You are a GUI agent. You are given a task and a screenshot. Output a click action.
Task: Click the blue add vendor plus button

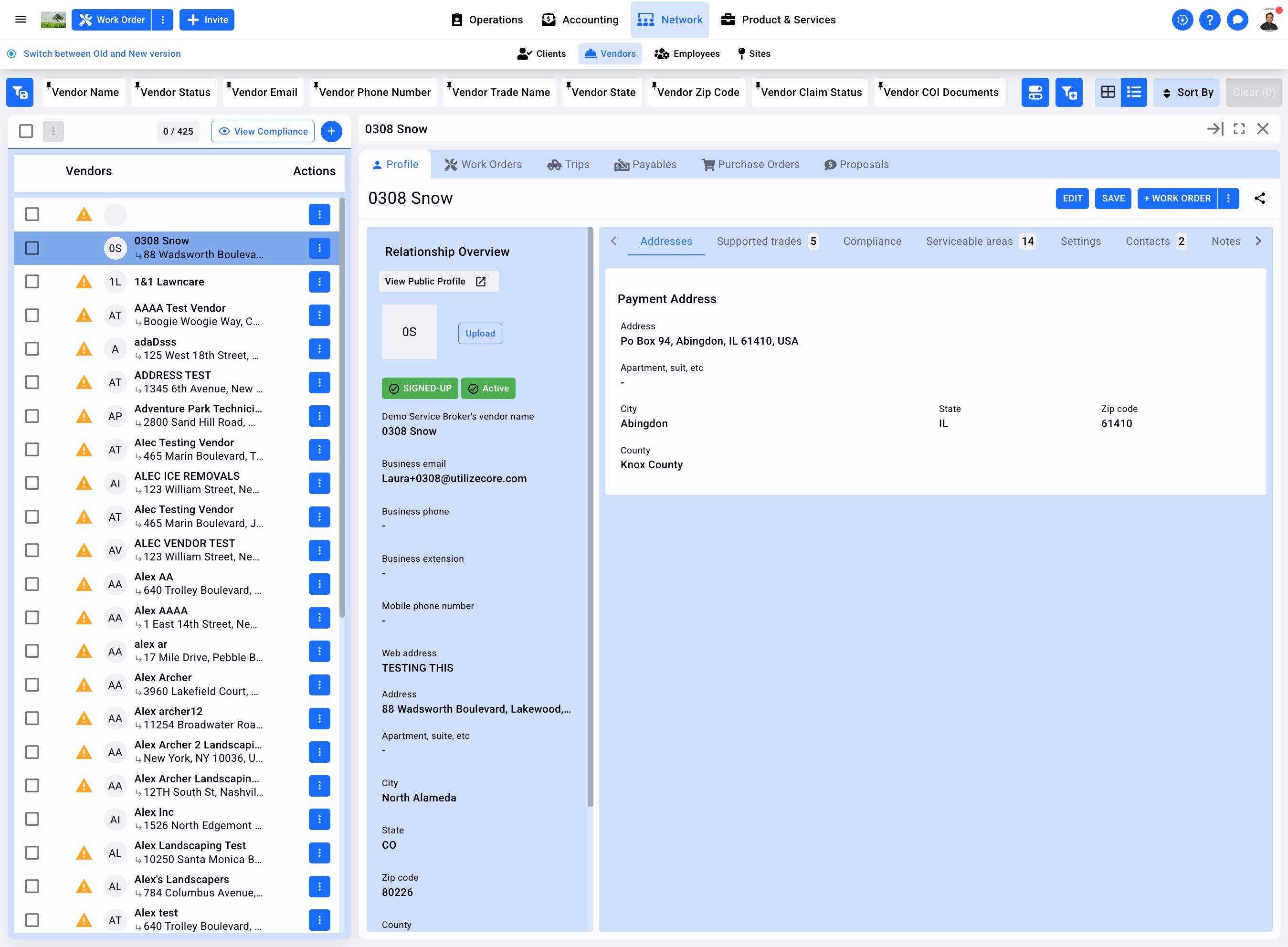click(331, 131)
